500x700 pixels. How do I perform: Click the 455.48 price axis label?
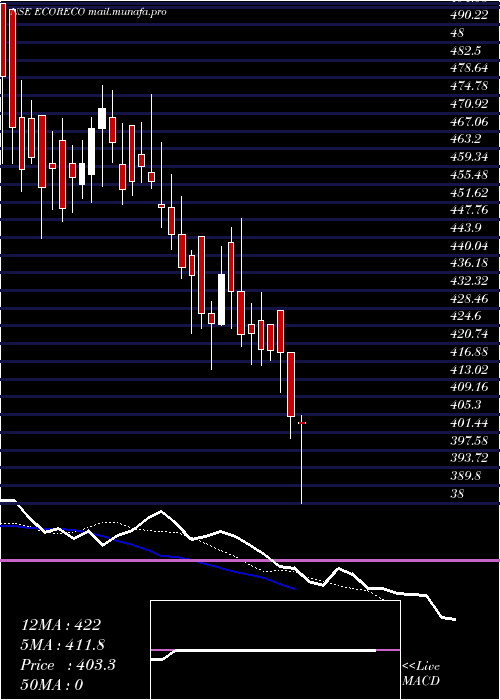(x=469, y=175)
